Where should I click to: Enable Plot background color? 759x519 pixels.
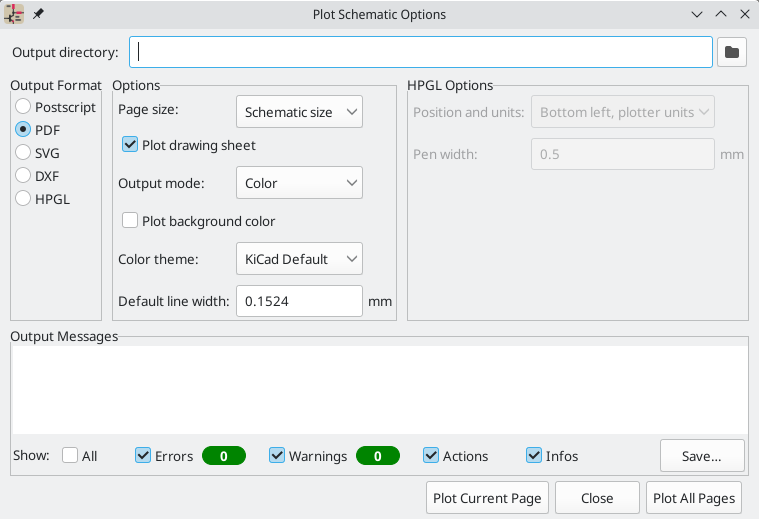[130, 221]
